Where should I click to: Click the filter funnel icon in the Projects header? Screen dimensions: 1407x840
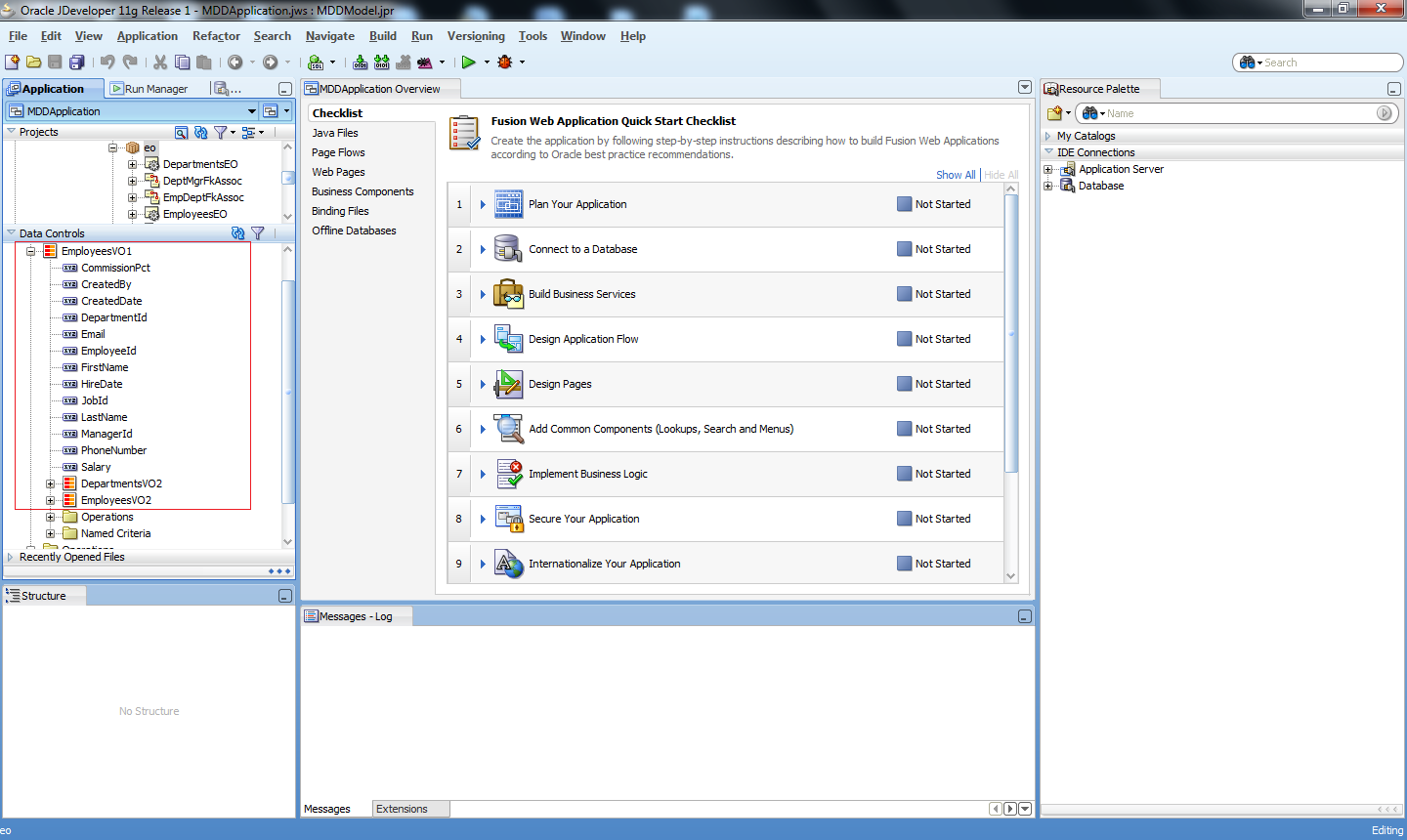tap(221, 132)
